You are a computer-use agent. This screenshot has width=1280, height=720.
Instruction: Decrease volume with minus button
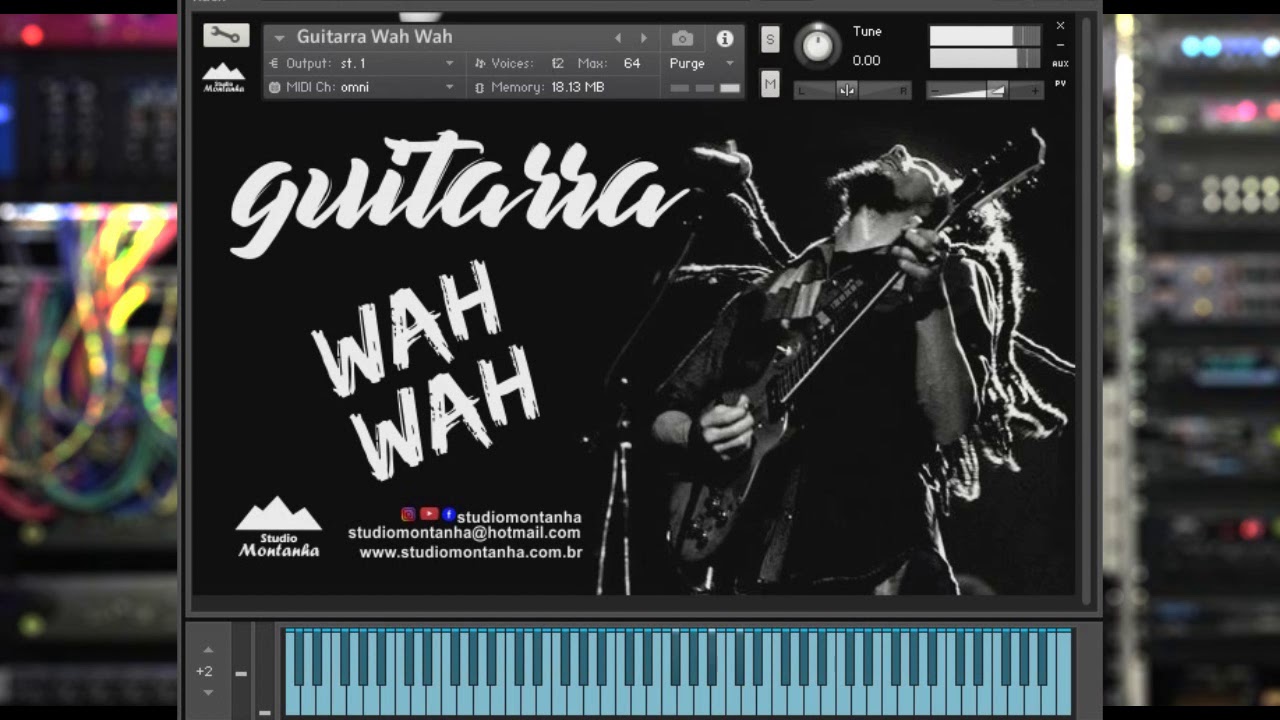click(935, 90)
